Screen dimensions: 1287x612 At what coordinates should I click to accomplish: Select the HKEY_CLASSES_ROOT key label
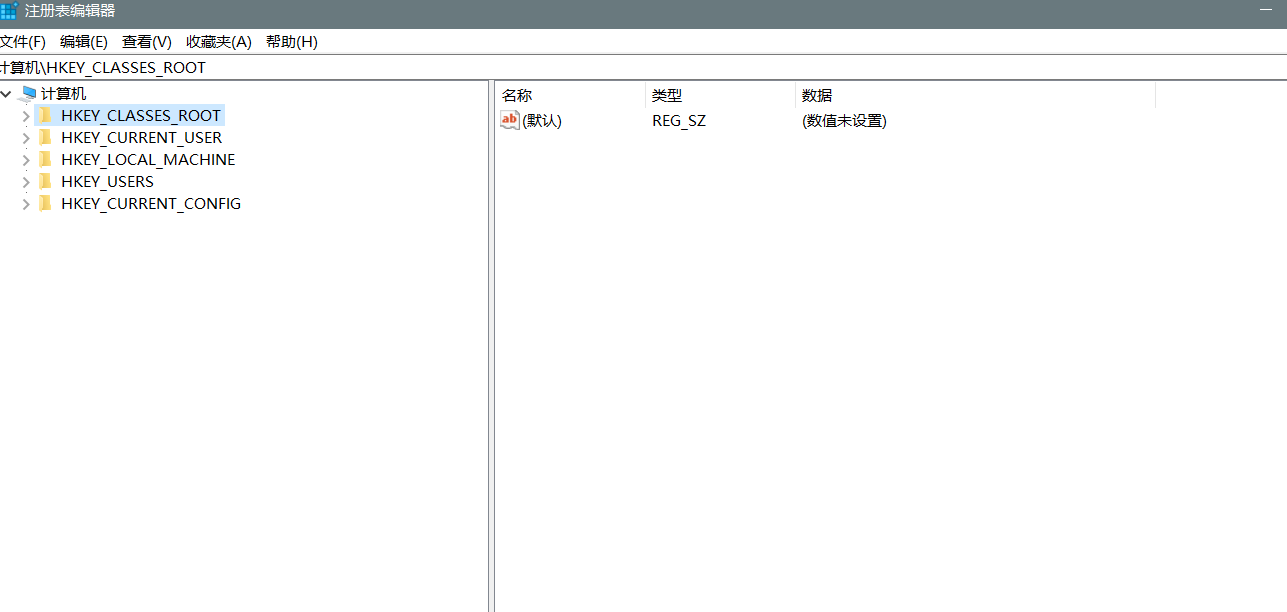coord(141,116)
